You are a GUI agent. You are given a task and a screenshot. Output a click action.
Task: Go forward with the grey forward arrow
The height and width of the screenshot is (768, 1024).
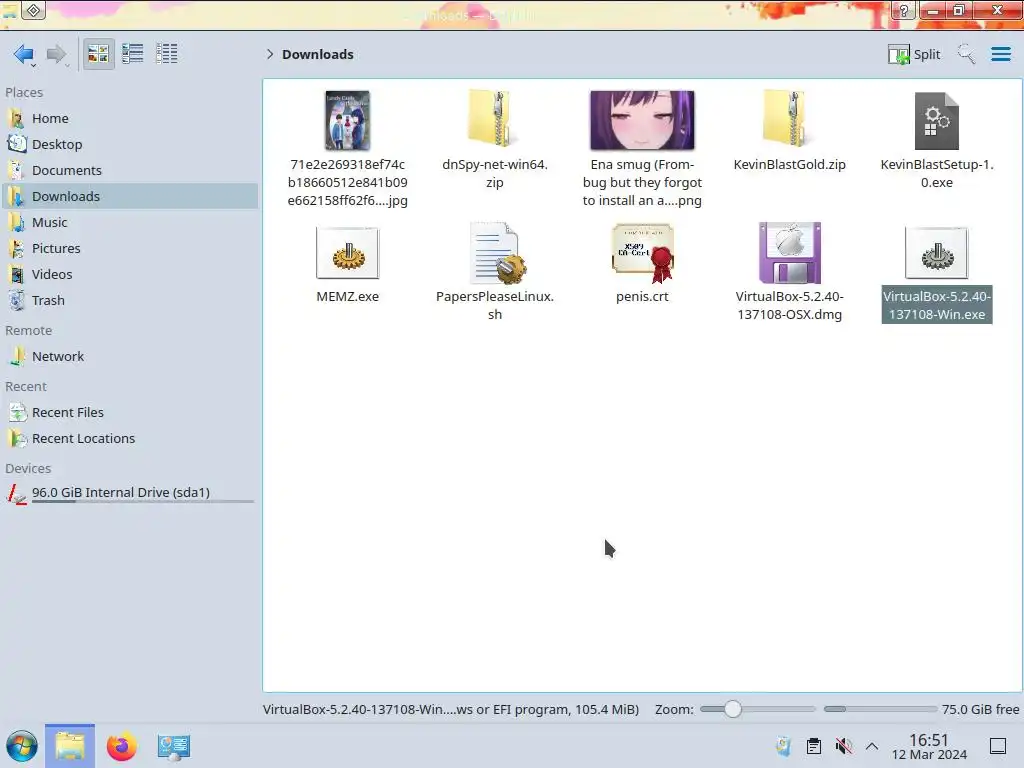coord(56,54)
